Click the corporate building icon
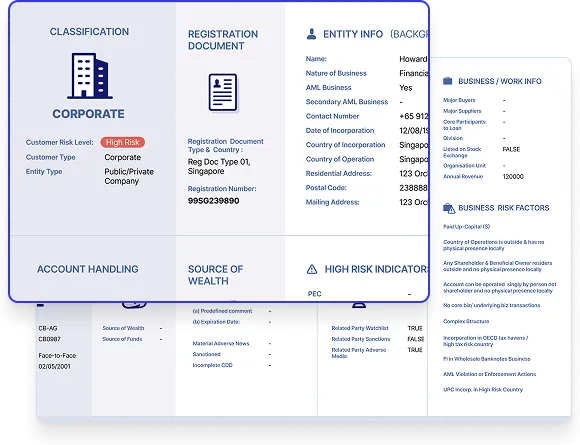 pos(90,76)
